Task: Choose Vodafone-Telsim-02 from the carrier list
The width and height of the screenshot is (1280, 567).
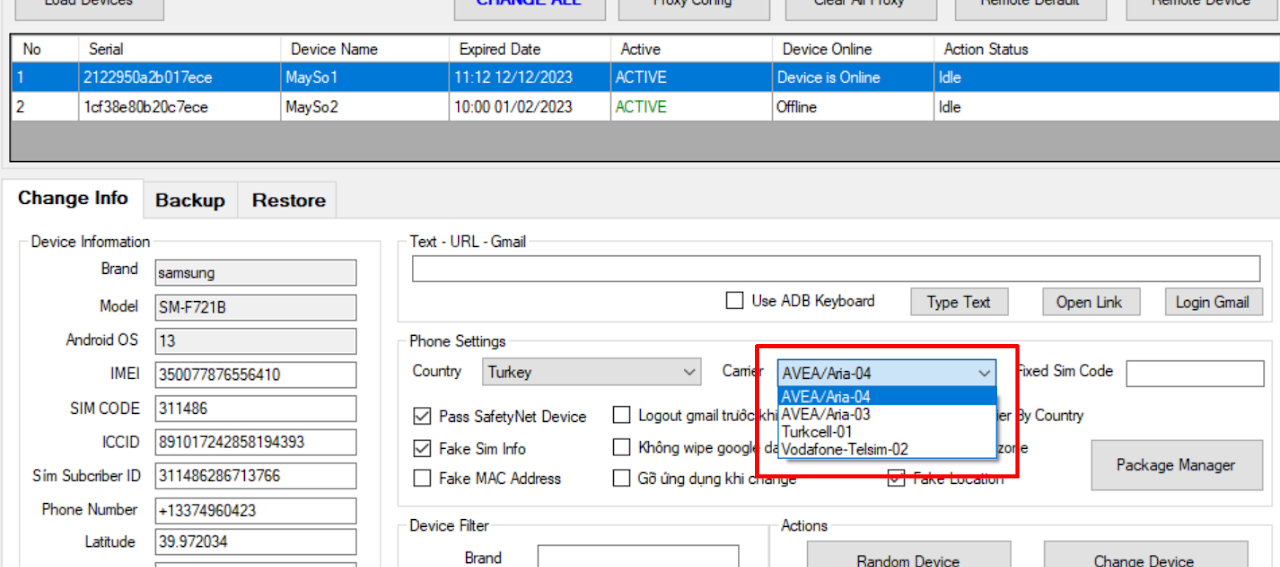Action: click(845, 450)
